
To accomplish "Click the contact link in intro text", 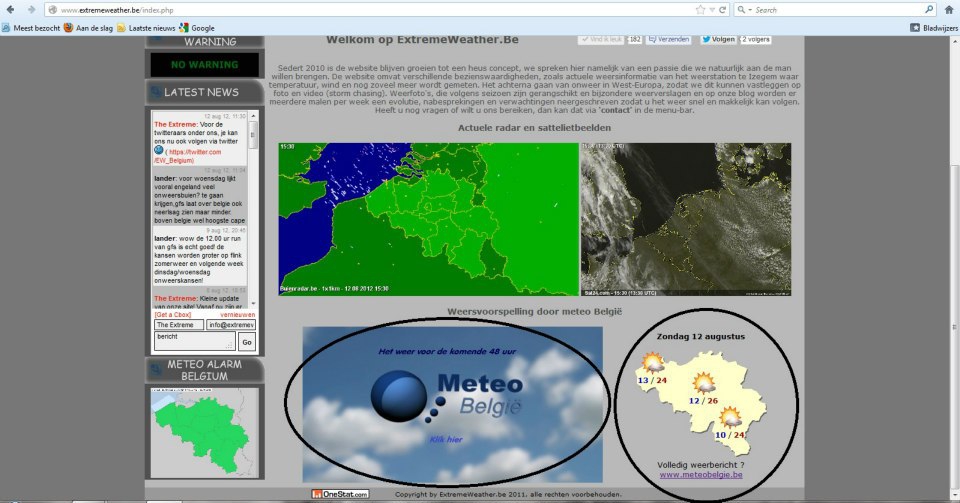I will tap(615, 111).
